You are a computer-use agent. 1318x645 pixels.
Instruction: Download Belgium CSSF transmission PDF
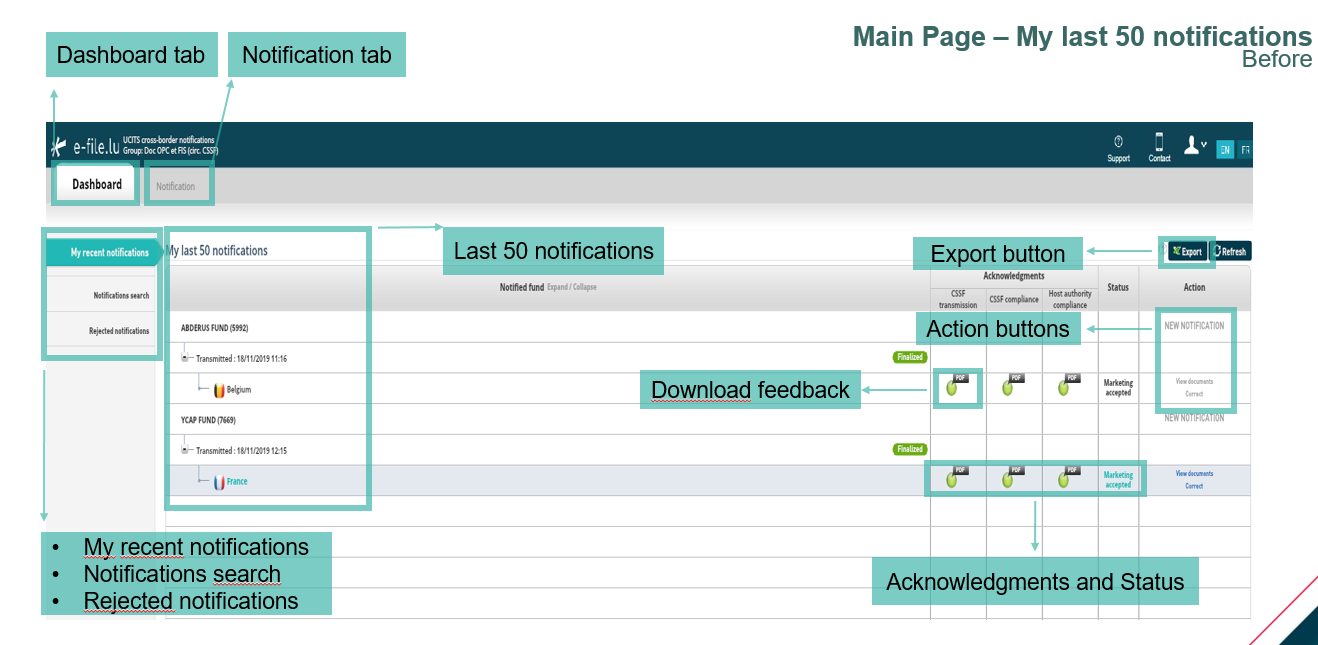click(956, 385)
